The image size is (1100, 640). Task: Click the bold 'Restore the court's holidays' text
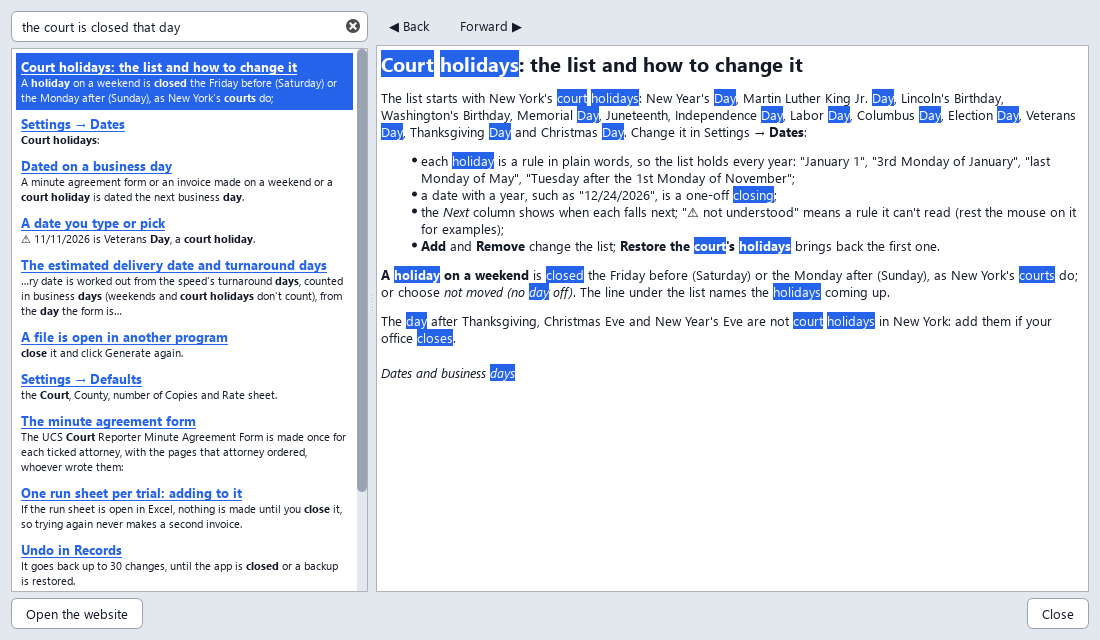[x=705, y=246]
